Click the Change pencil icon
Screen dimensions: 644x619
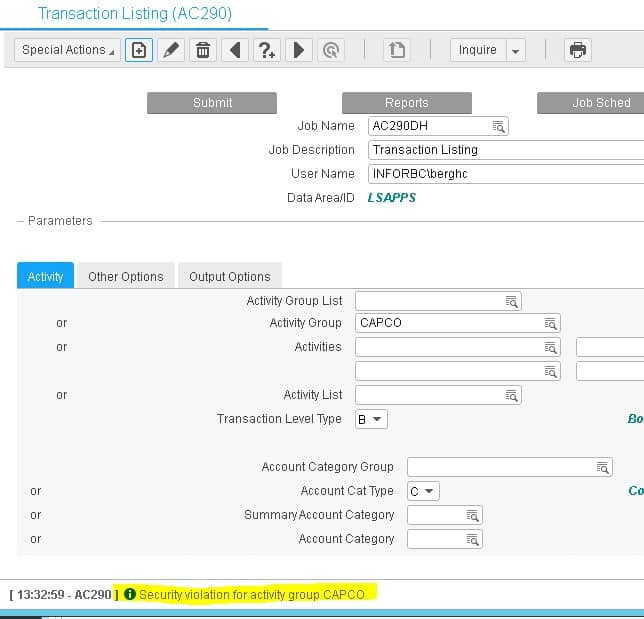click(x=171, y=50)
